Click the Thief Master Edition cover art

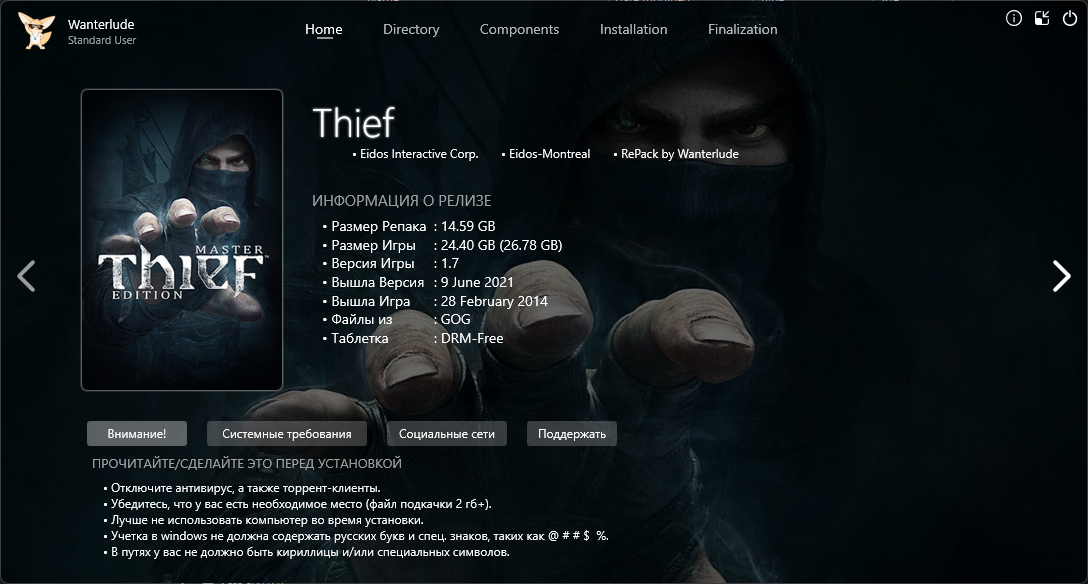point(182,240)
